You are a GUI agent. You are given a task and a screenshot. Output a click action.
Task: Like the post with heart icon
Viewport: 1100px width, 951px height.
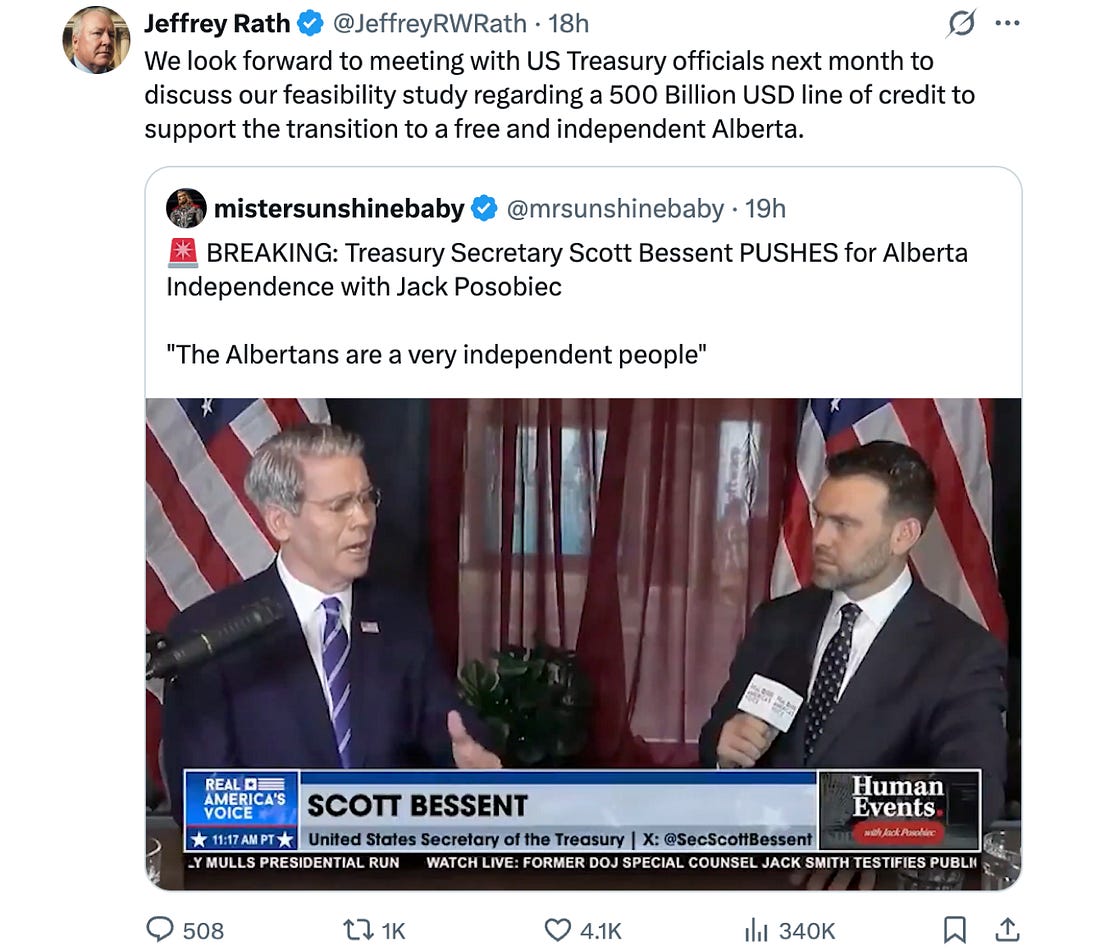click(558, 930)
